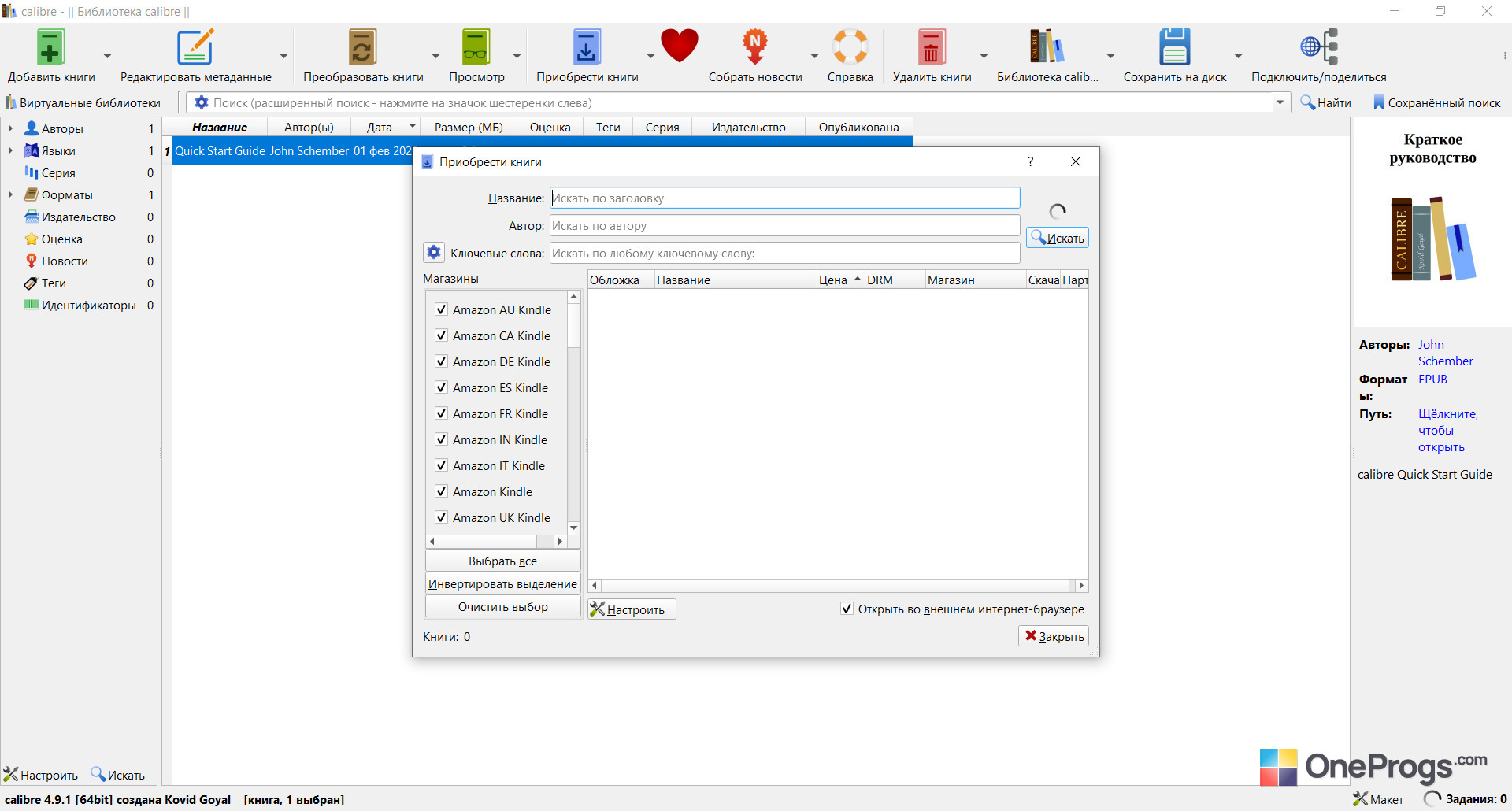Open Fetch news dropdown arrow
The image size is (1512, 811).
click(814, 56)
